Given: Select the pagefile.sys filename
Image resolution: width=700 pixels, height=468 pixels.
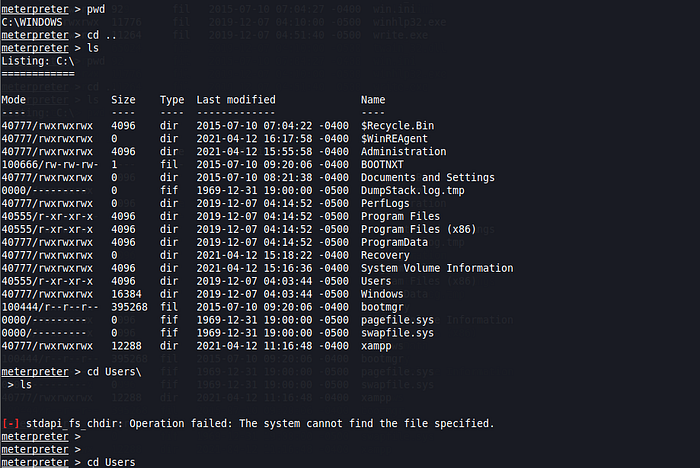Looking at the screenshot, I should pos(397,320).
